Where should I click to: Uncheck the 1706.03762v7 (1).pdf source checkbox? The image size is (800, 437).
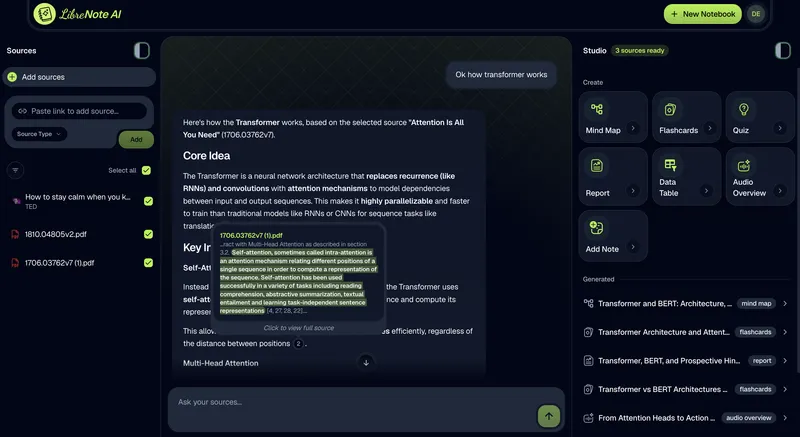point(148,263)
